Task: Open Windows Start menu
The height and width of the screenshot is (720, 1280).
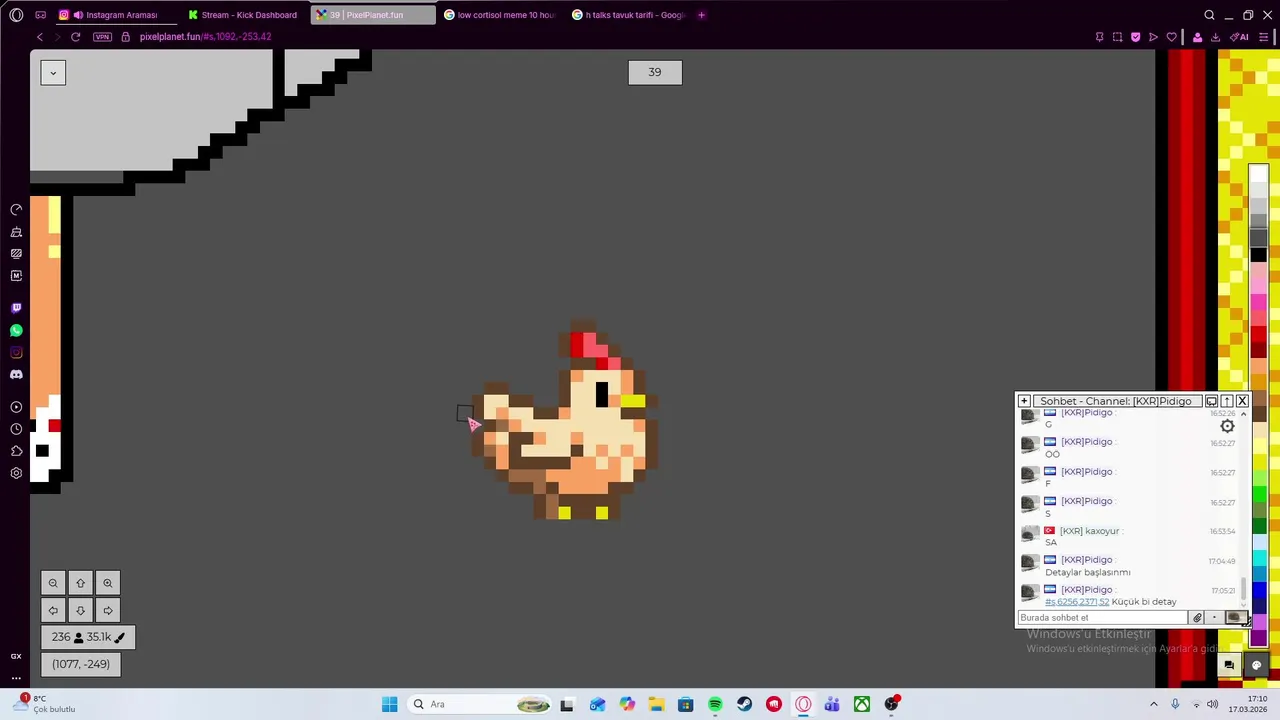Action: [389, 704]
